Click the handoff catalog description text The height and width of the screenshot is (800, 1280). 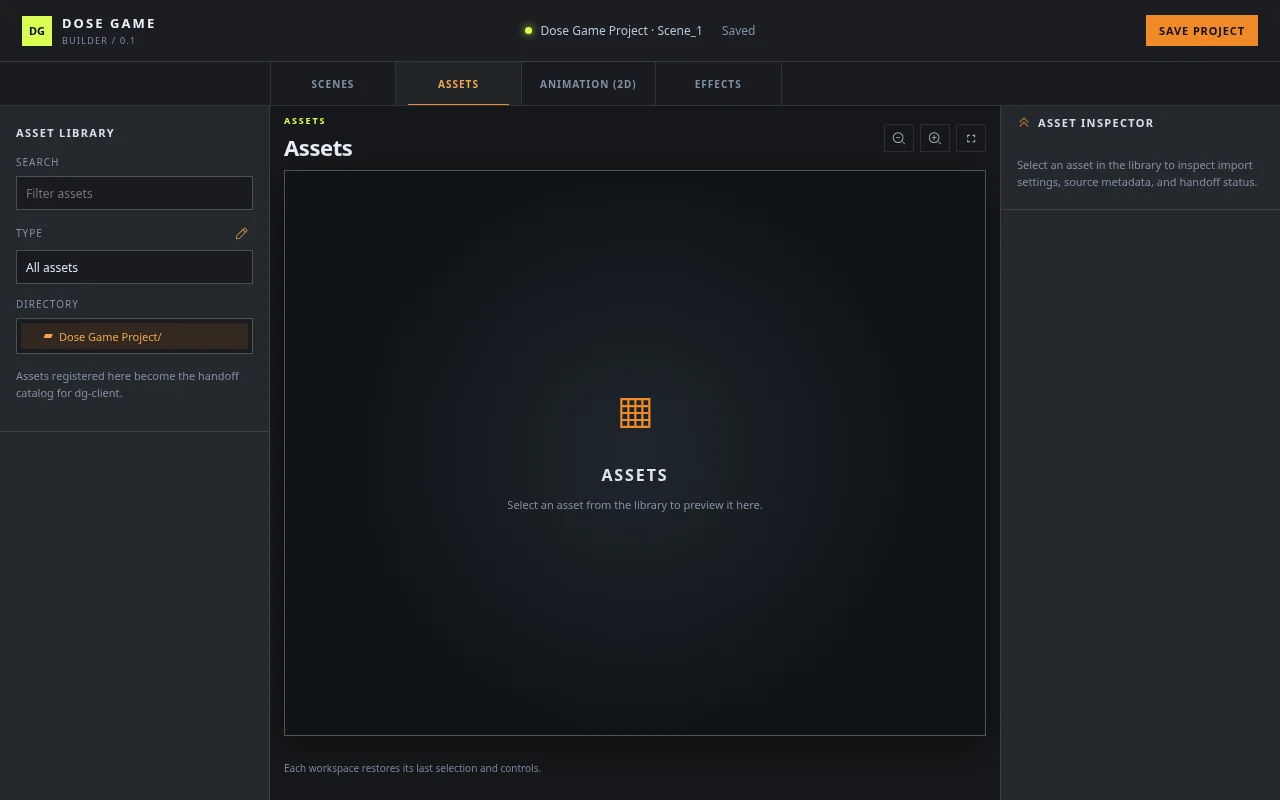[x=128, y=385]
